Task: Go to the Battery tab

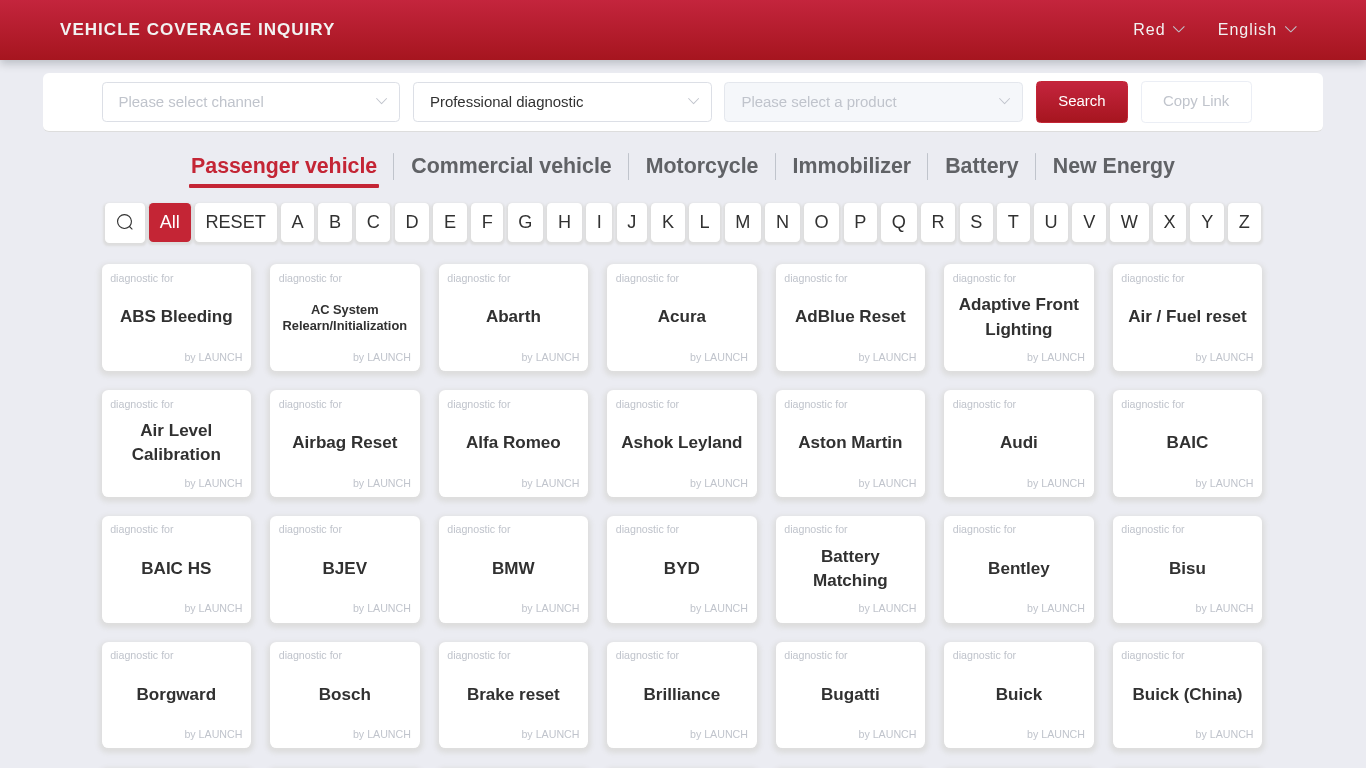Action: click(x=982, y=166)
